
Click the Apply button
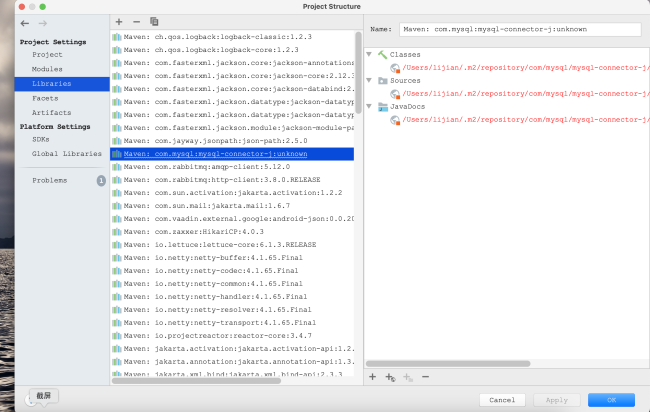pyautogui.click(x=556, y=400)
